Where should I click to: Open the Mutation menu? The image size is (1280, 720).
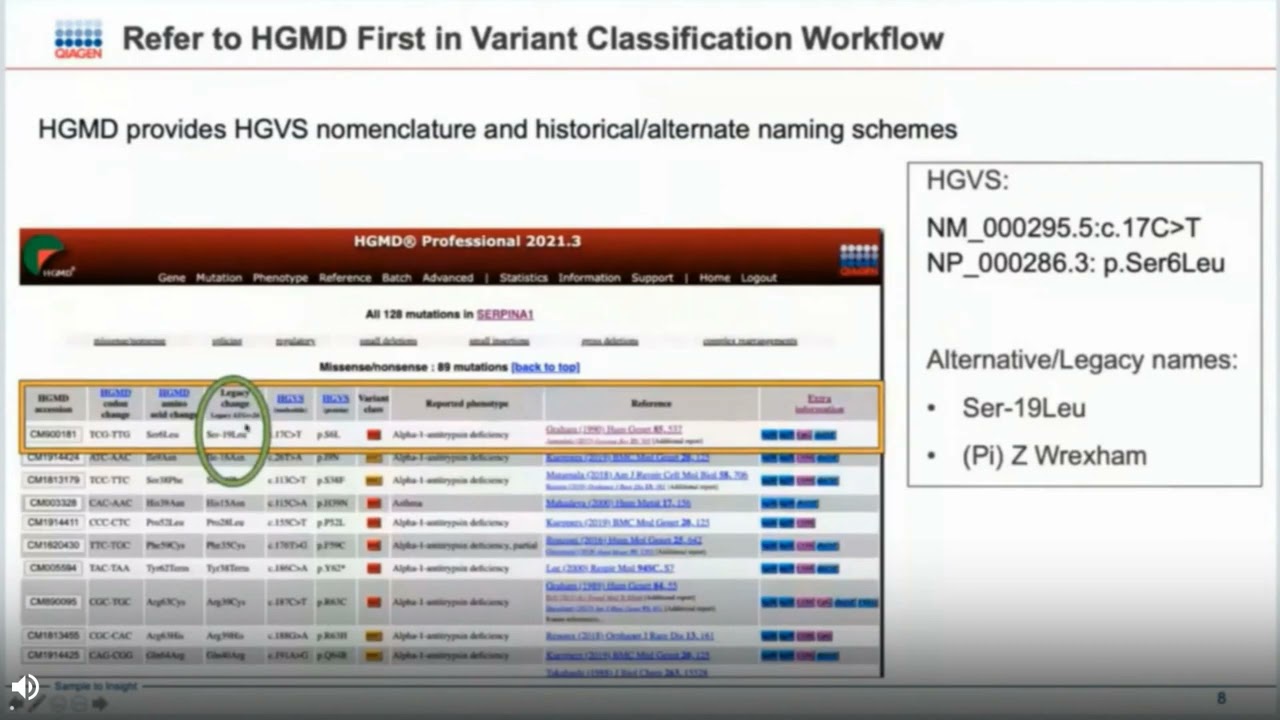coord(219,278)
